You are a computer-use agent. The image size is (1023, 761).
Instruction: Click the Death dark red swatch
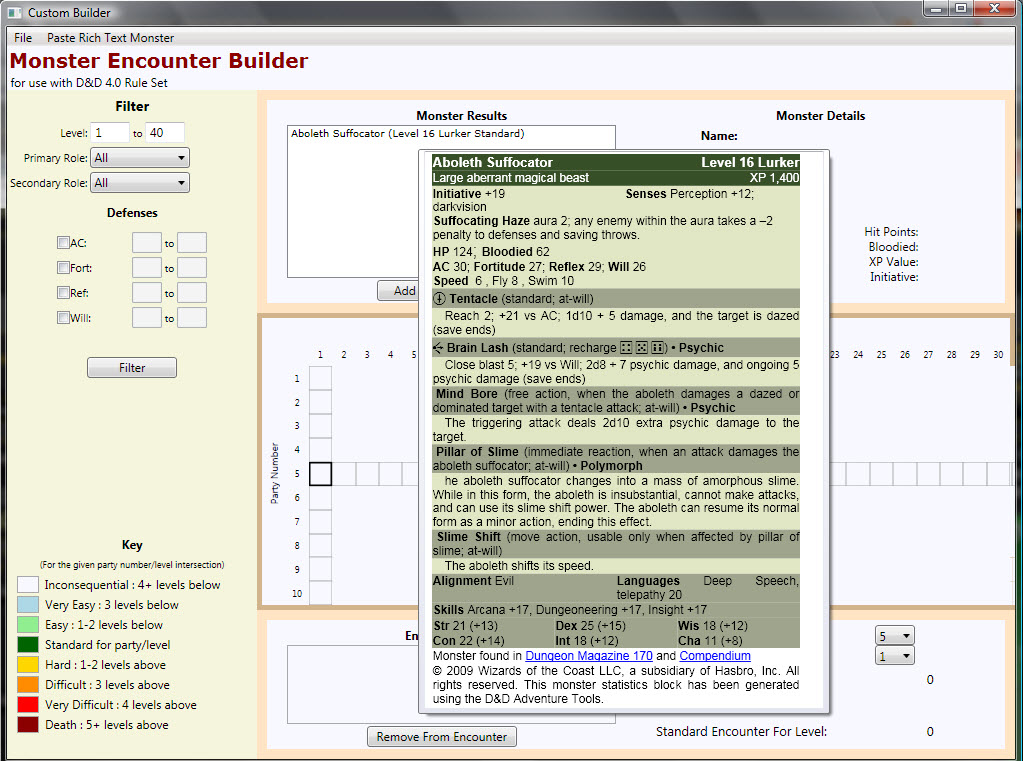[28, 724]
